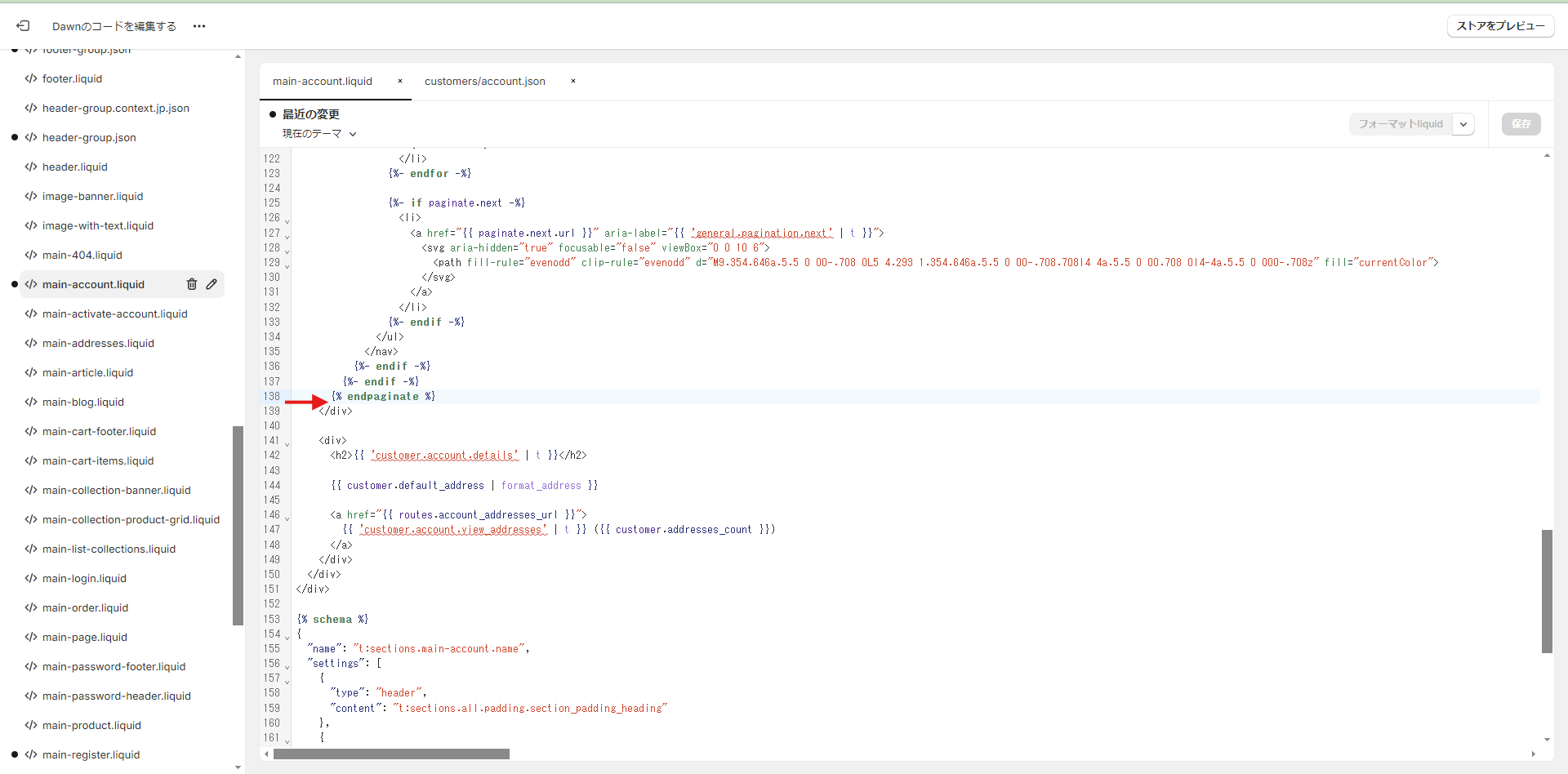Image resolution: width=1568 pixels, height=774 pixels.
Task: Select main-account.liquid in sidebar
Action: pyautogui.click(x=93, y=284)
